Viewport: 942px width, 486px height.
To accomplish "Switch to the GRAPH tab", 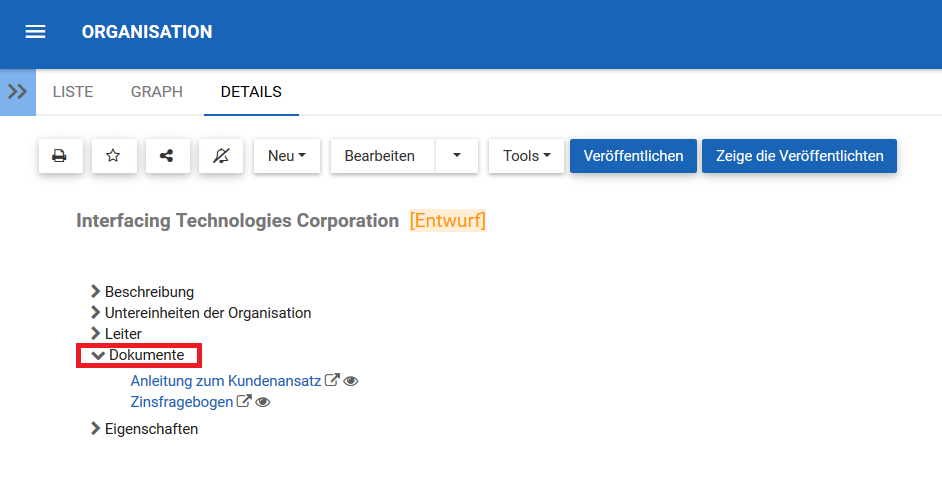I will coord(157,92).
